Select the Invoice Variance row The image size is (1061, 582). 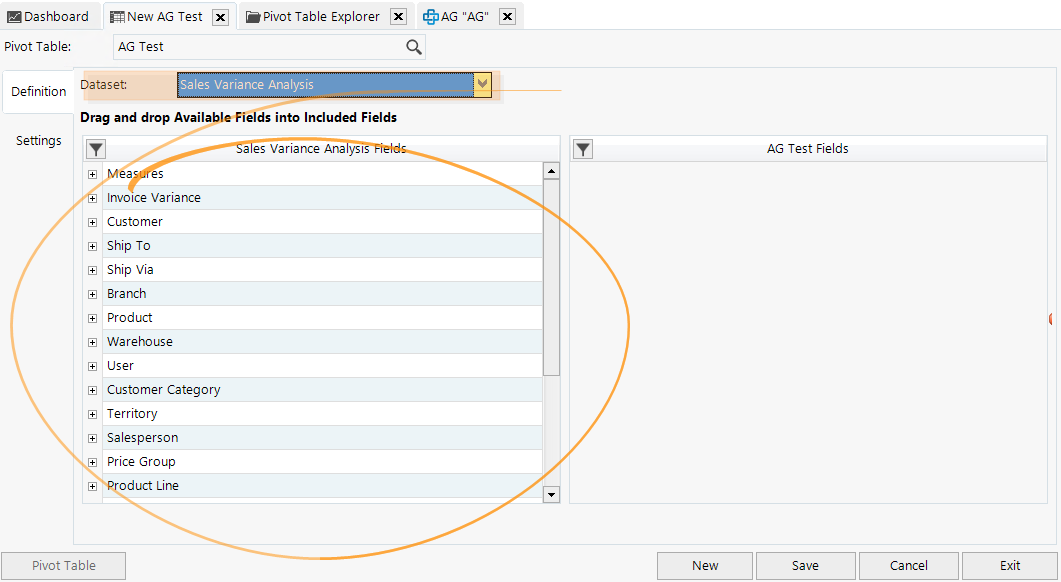point(322,198)
